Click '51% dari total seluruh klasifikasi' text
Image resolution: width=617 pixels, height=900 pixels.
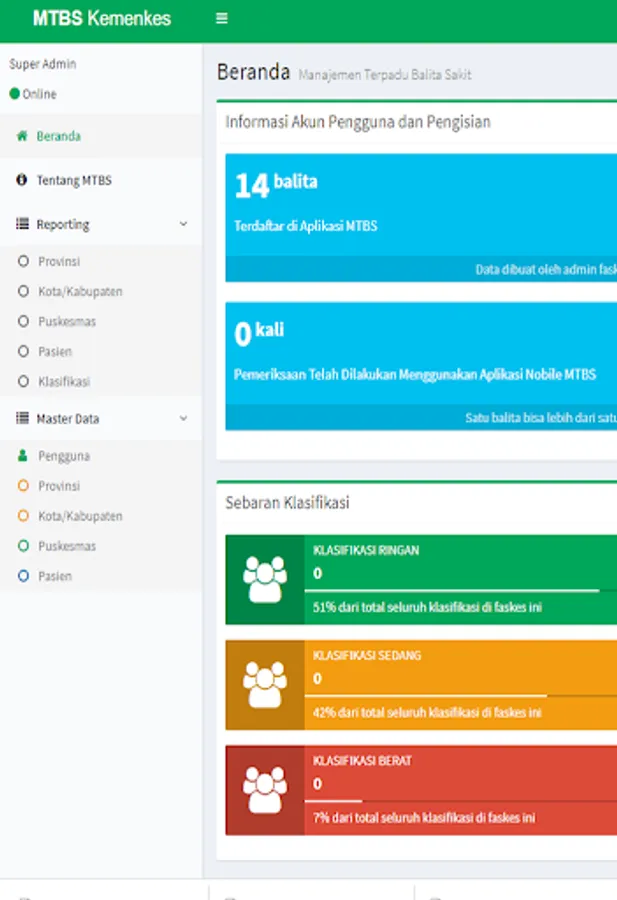[427, 607]
